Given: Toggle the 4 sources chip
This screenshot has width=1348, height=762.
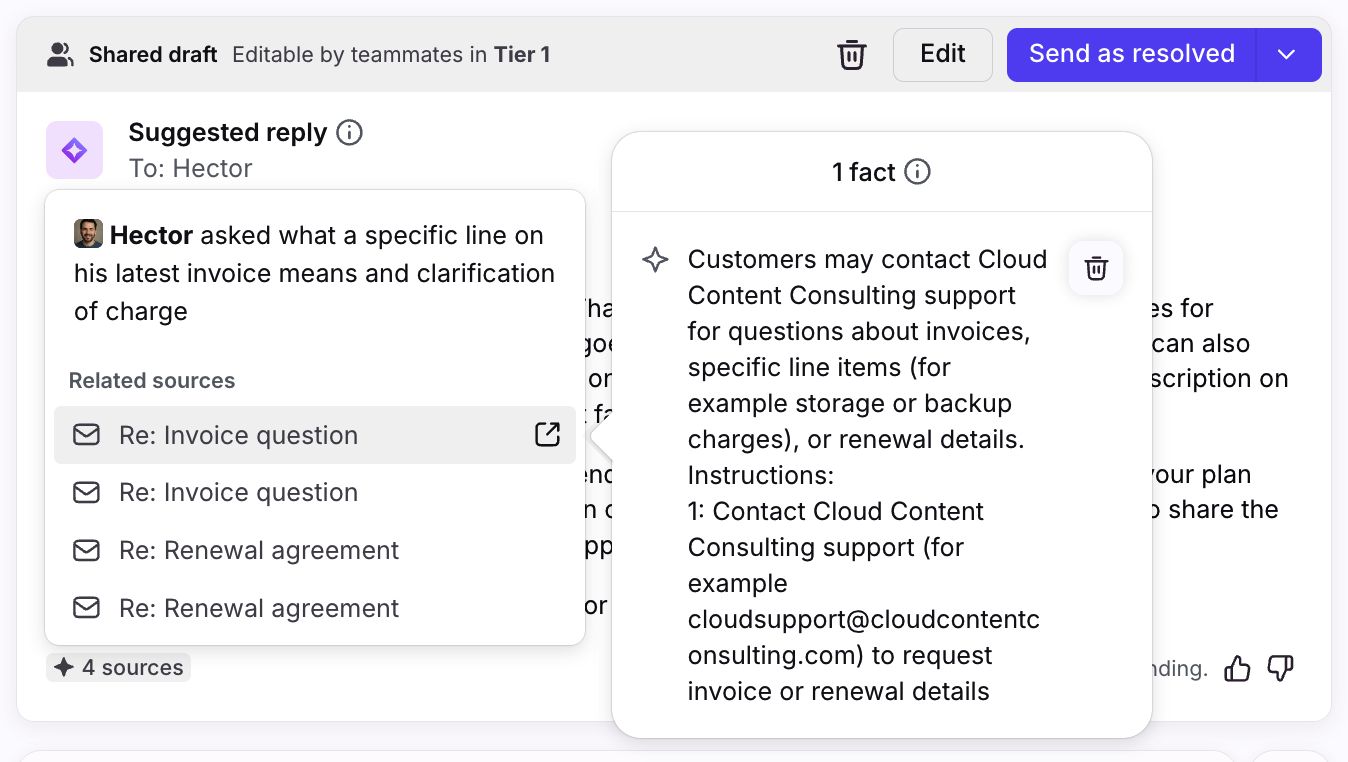Looking at the screenshot, I should pyautogui.click(x=119, y=667).
